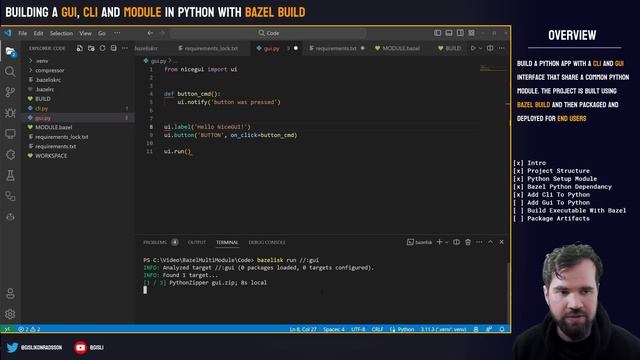Screen dimensions: 640x360
Task: Show hidden menus with title bar ellipsis
Action: (117, 33)
